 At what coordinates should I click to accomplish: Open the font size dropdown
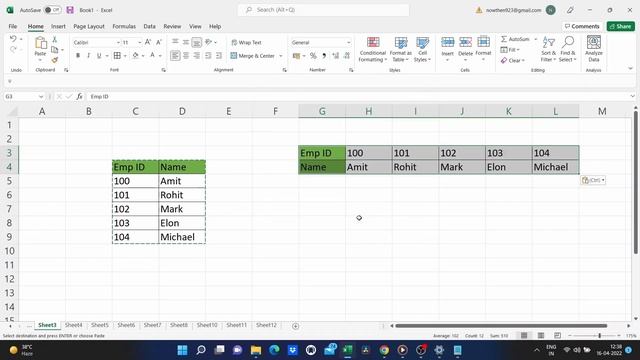point(140,42)
